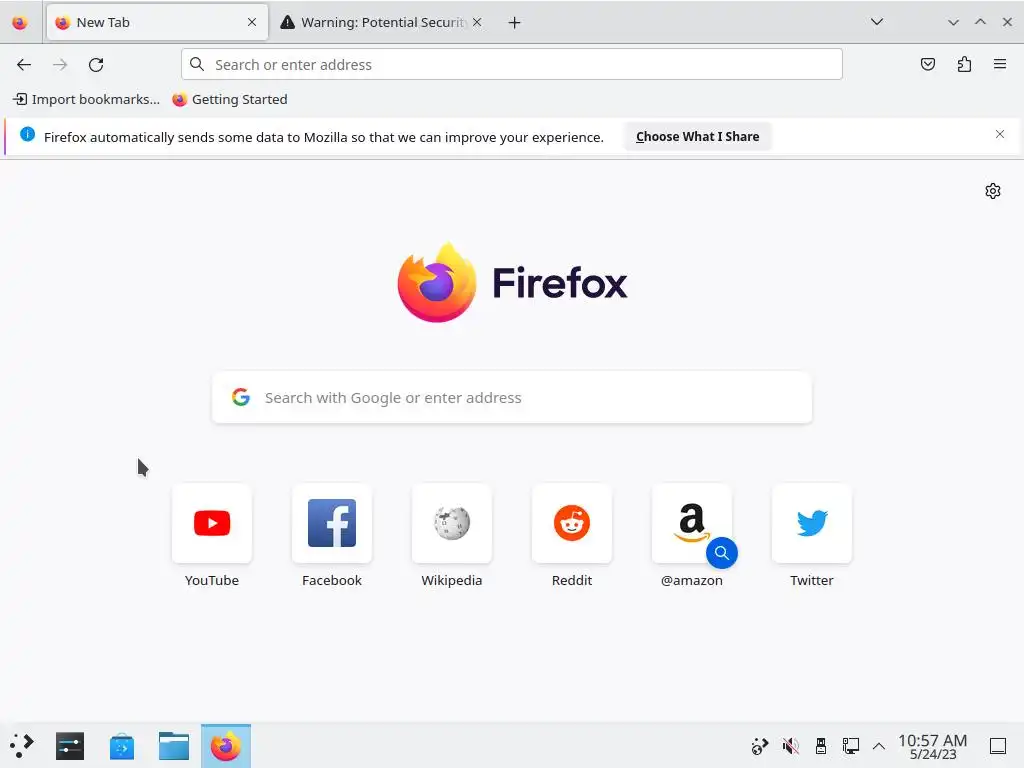Open the Dolphin file manager taskbar icon

174,746
